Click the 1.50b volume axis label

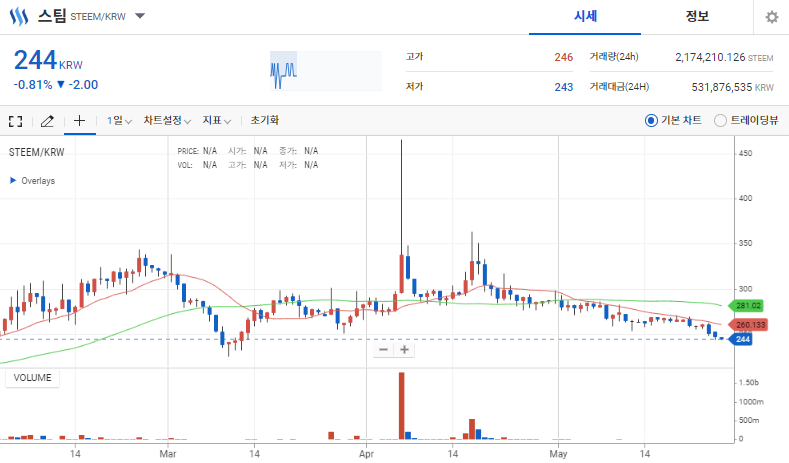point(749,383)
